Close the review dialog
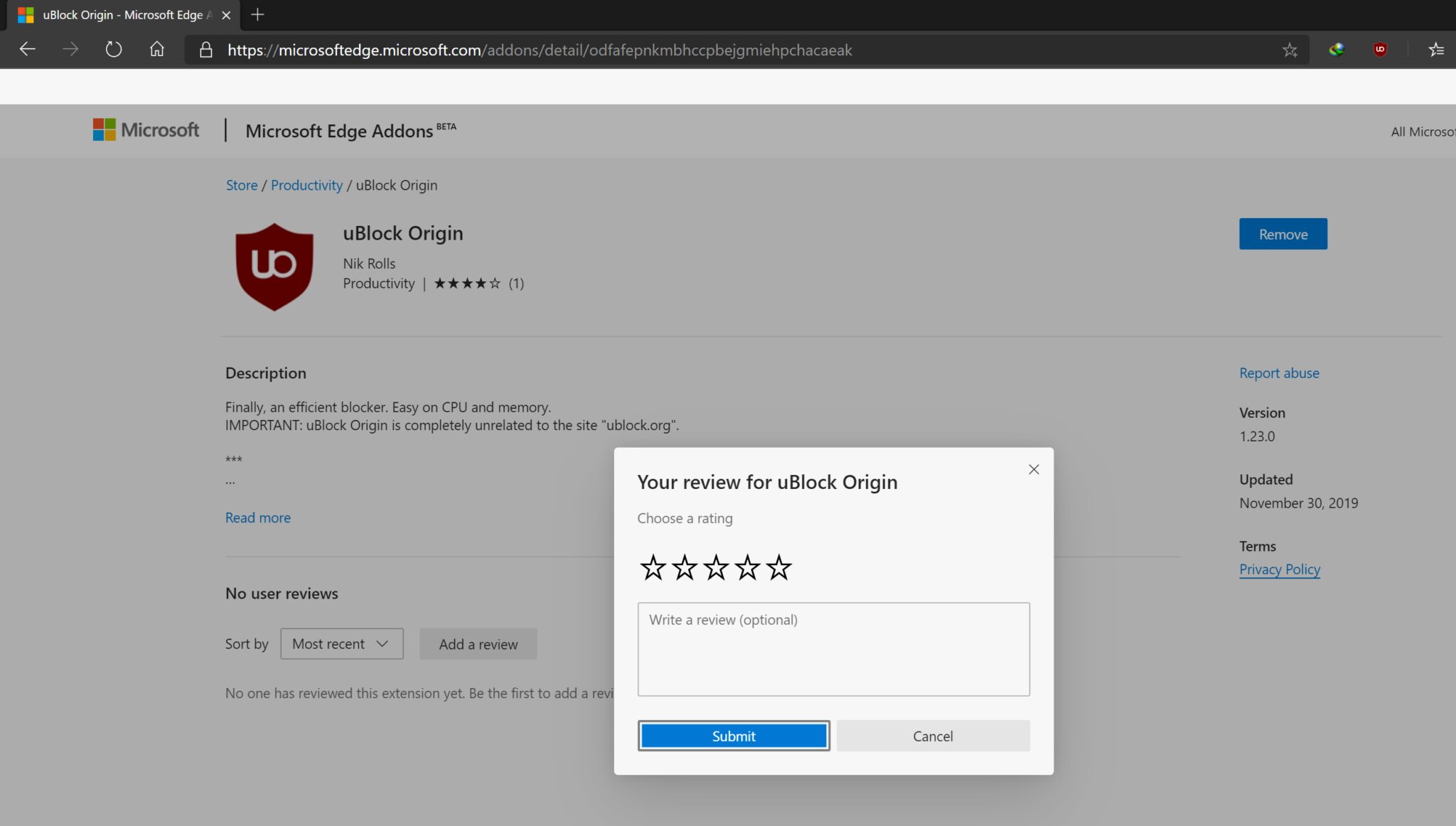Image resolution: width=1456 pixels, height=826 pixels. point(1033,469)
